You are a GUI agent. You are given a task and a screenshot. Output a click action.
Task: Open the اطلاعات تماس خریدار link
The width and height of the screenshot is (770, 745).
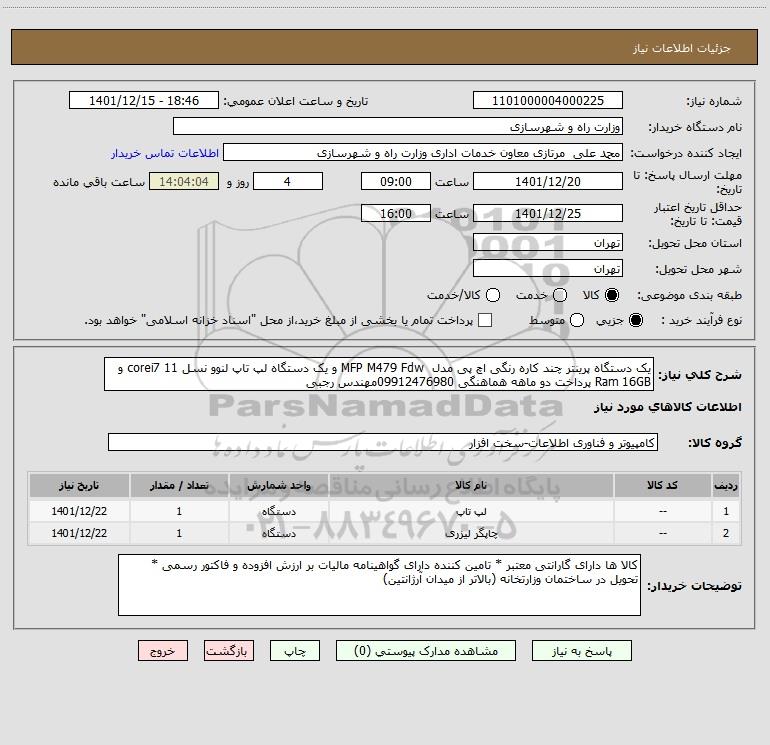[165, 153]
